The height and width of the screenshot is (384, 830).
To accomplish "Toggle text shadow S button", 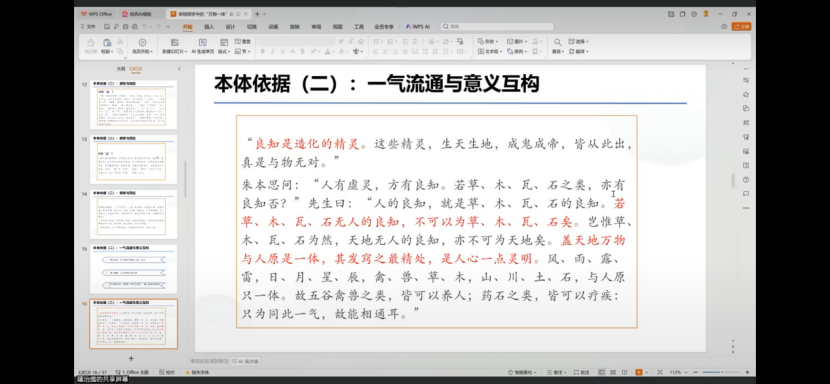I will (x=302, y=51).
